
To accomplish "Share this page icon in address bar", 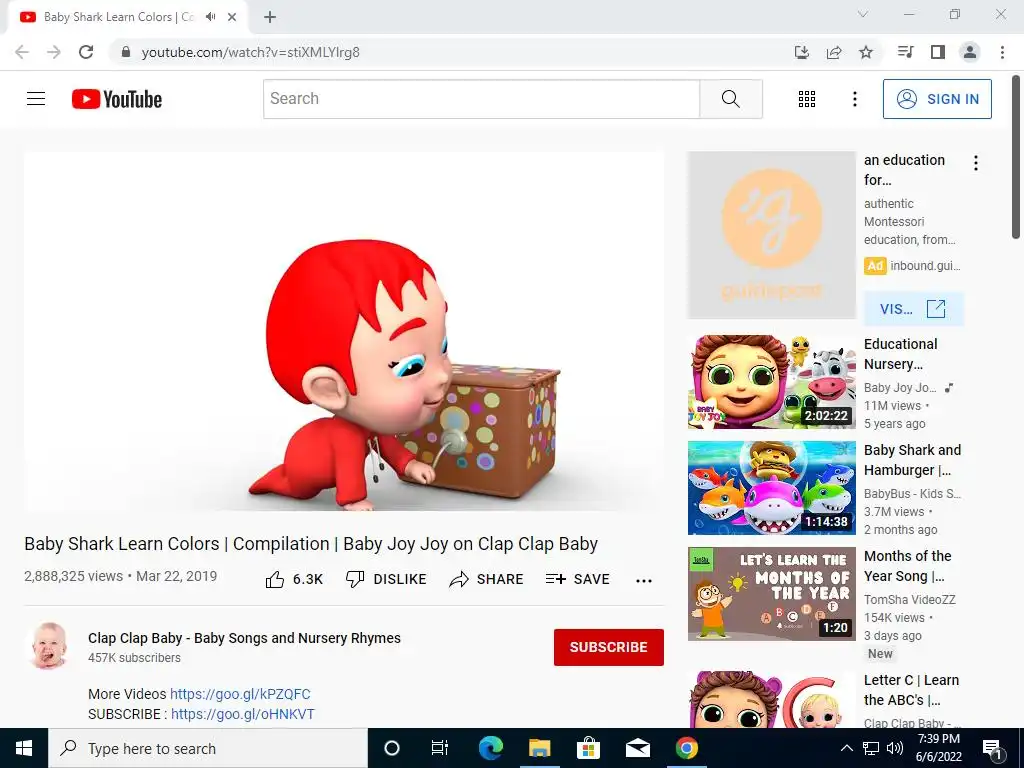I will tap(834, 52).
